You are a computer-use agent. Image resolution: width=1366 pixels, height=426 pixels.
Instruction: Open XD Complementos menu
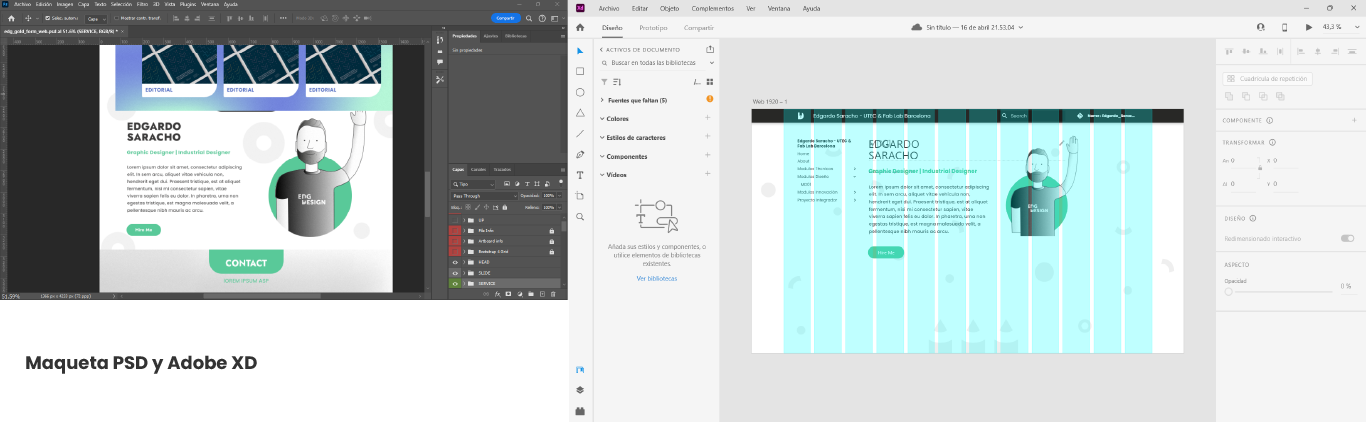(x=713, y=8)
